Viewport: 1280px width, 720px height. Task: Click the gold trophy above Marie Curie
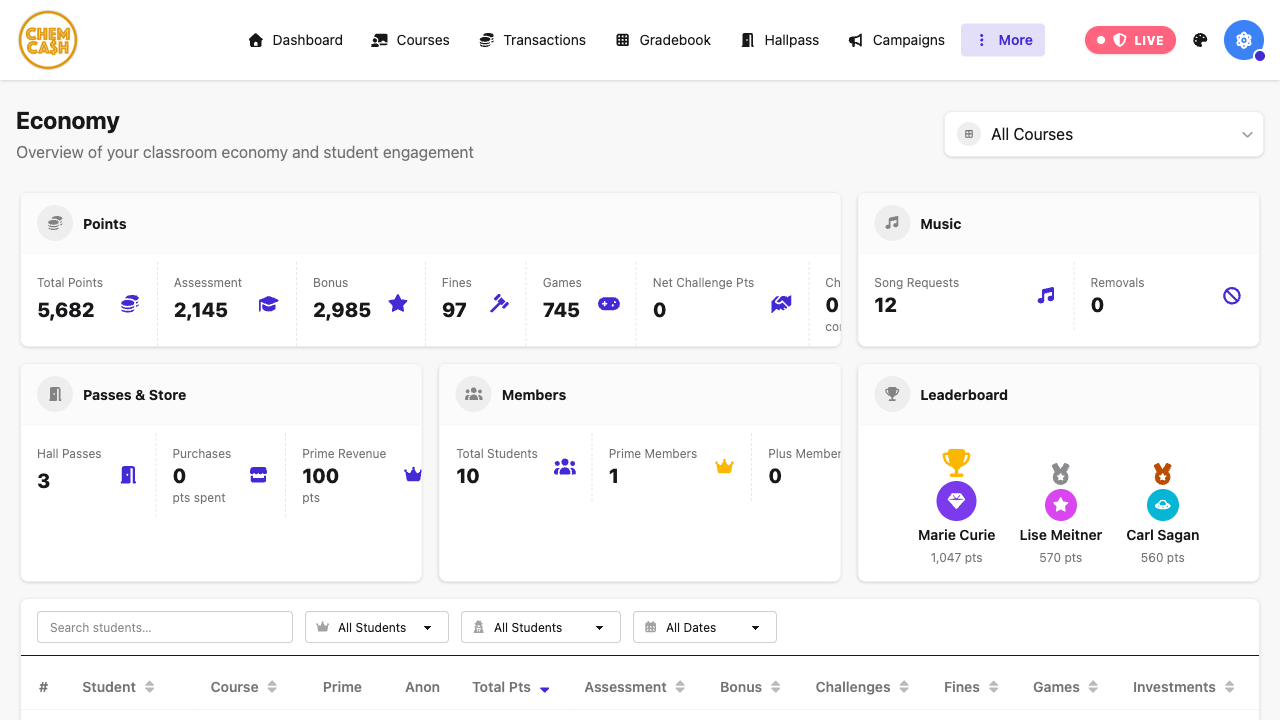(x=956, y=462)
